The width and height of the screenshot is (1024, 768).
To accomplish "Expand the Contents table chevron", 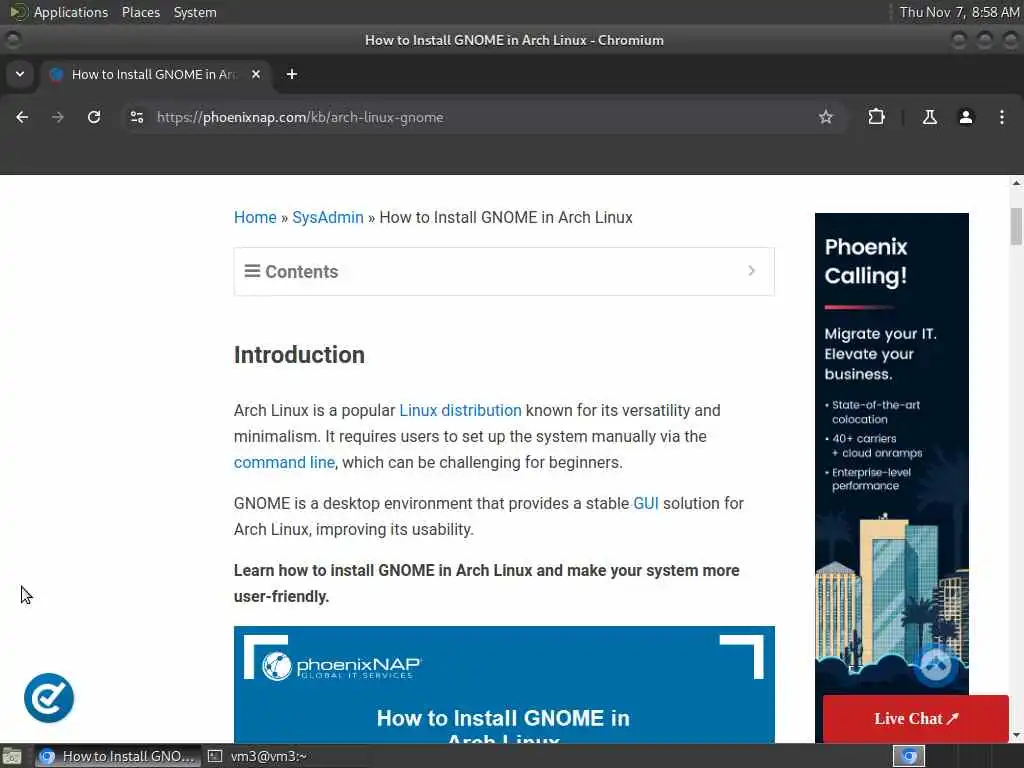I will click(x=751, y=270).
